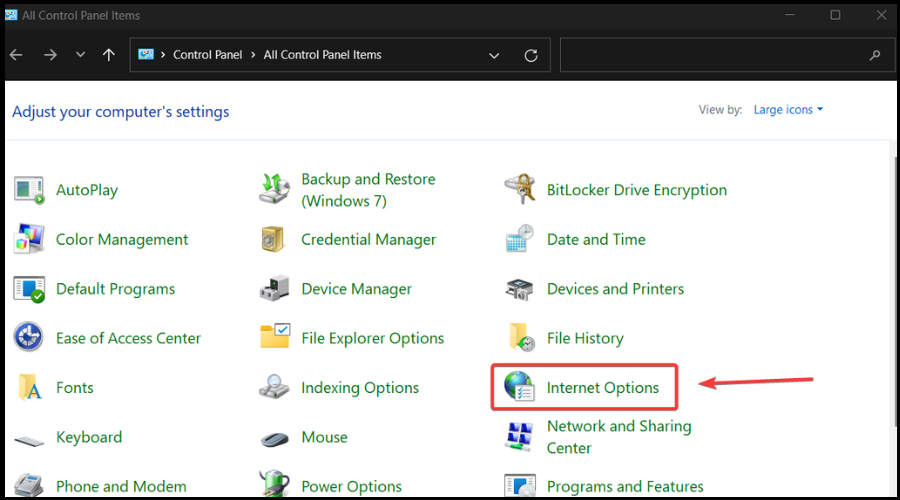
Task: Click the Fonts folder icon
Action: click(29, 387)
